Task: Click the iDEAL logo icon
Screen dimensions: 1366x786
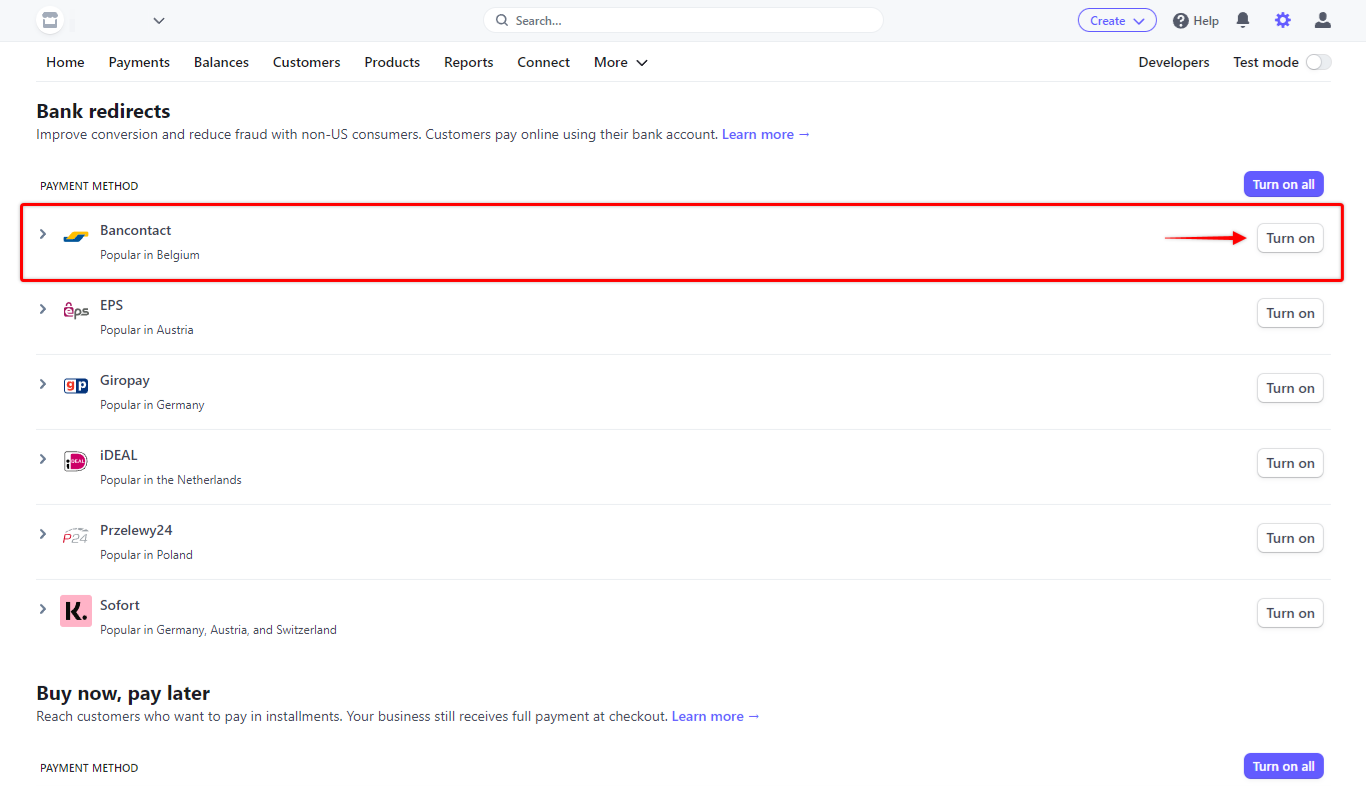Action: [x=76, y=461]
